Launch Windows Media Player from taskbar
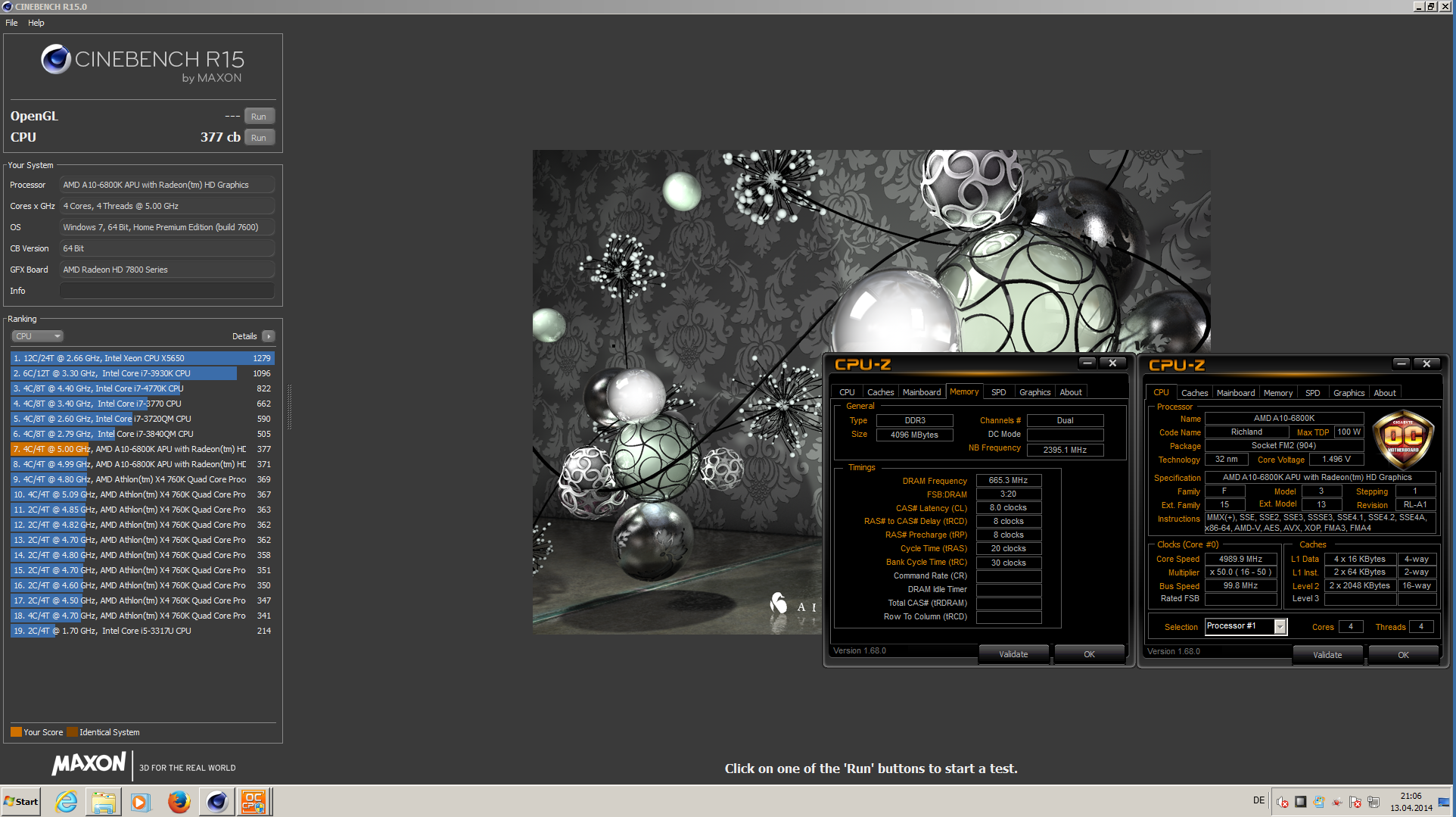 (x=141, y=801)
